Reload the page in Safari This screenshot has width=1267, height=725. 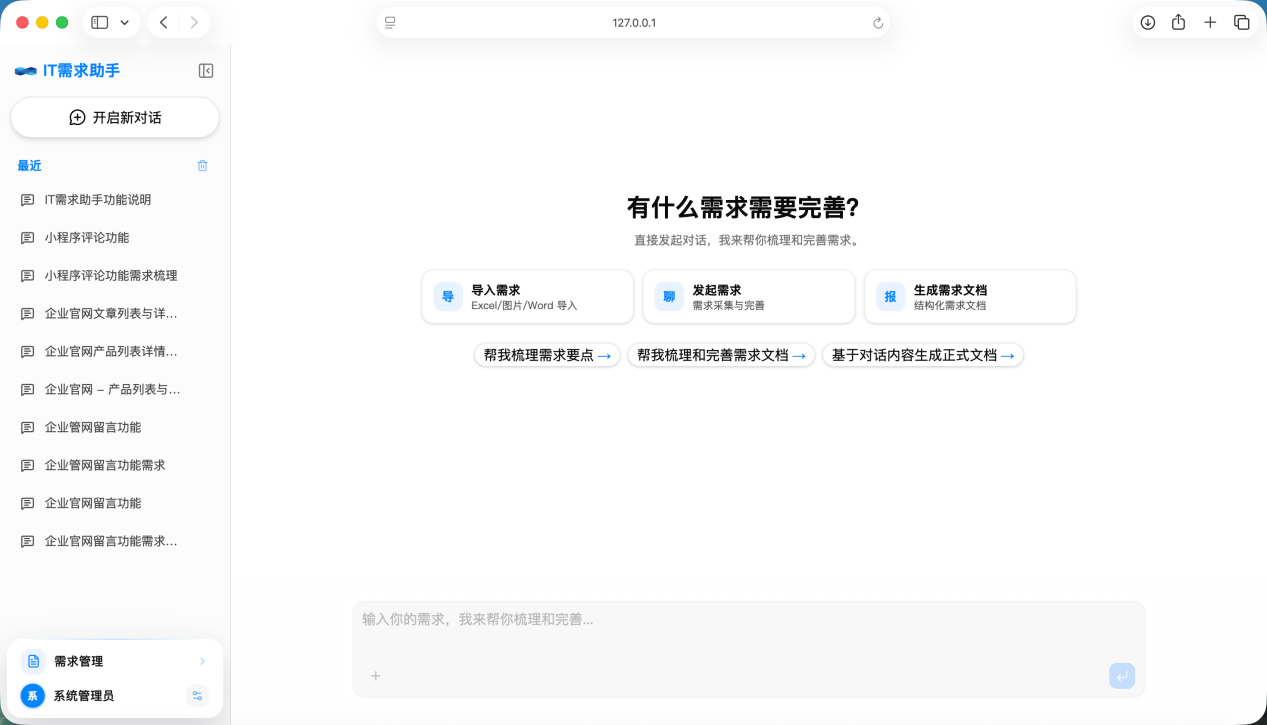[x=878, y=23]
